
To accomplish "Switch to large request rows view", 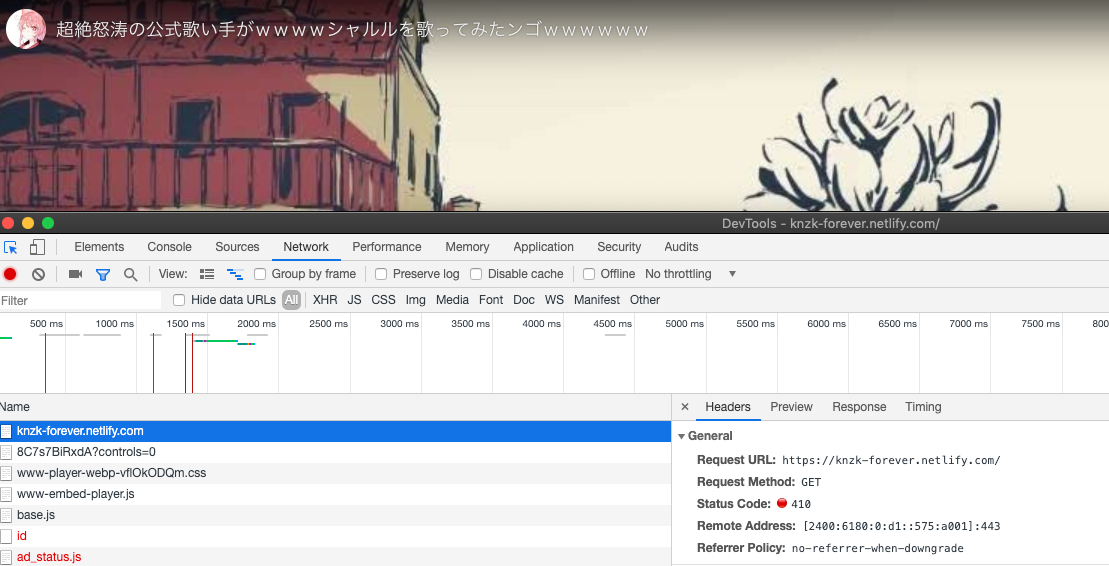I will pyautogui.click(x=207, y=274).
